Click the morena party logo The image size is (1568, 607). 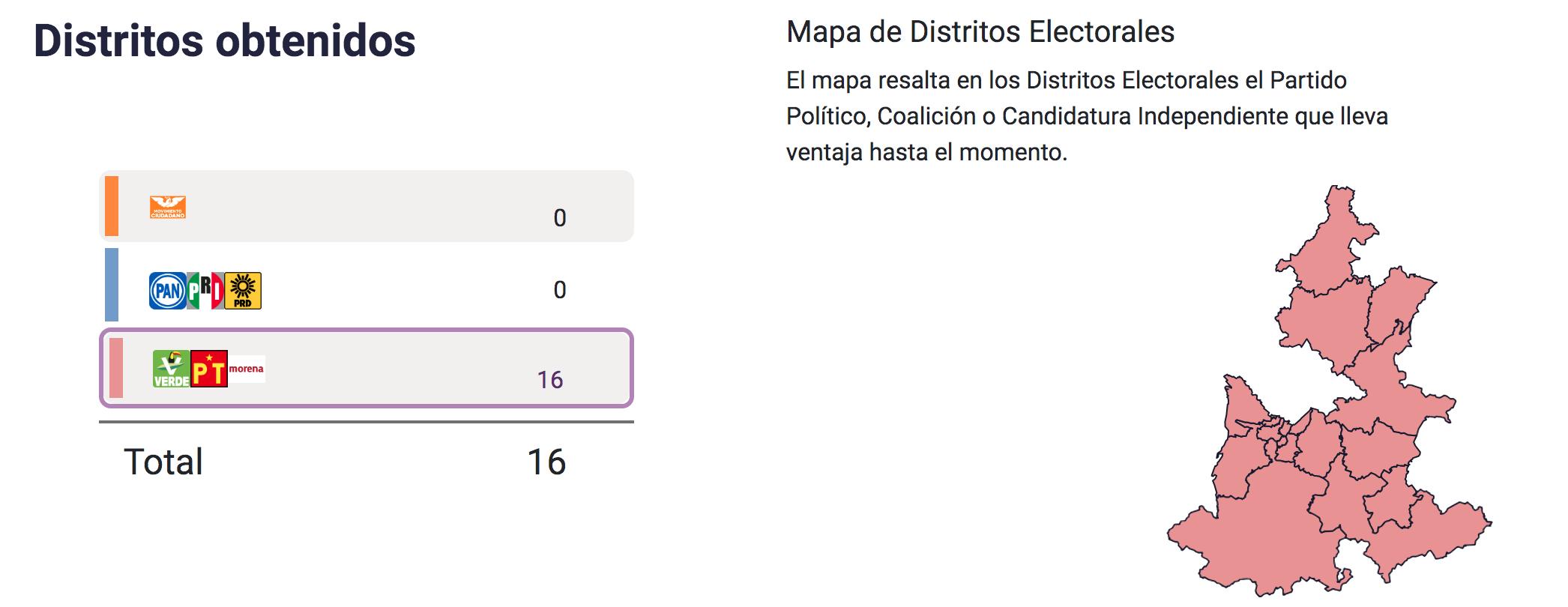coord(247,369)
